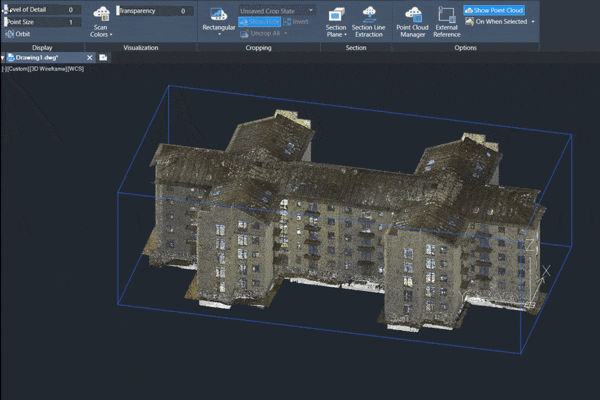Click On When Selected option
This screenshot has height=400, width=600.
pos(496,22)
